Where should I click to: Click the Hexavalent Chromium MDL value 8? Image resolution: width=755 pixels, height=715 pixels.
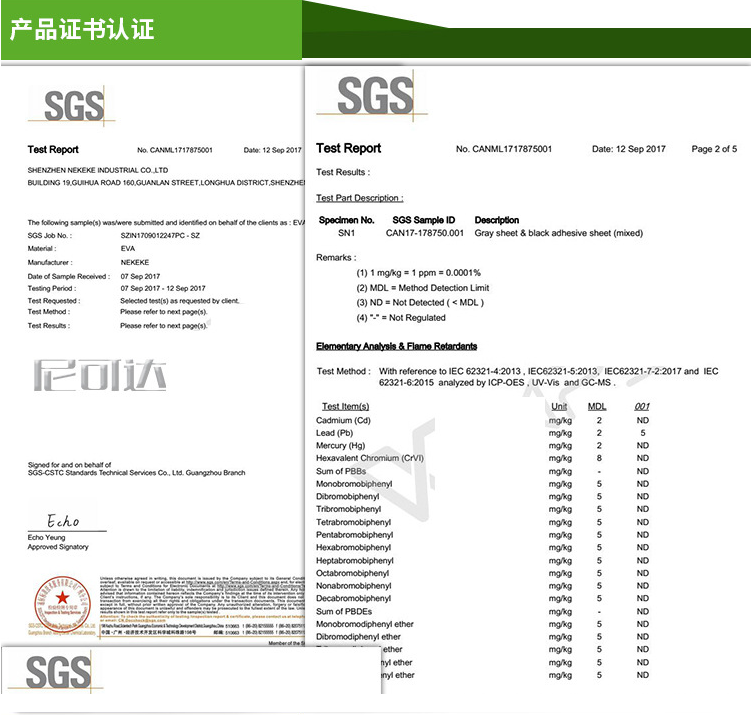(599, 458)
